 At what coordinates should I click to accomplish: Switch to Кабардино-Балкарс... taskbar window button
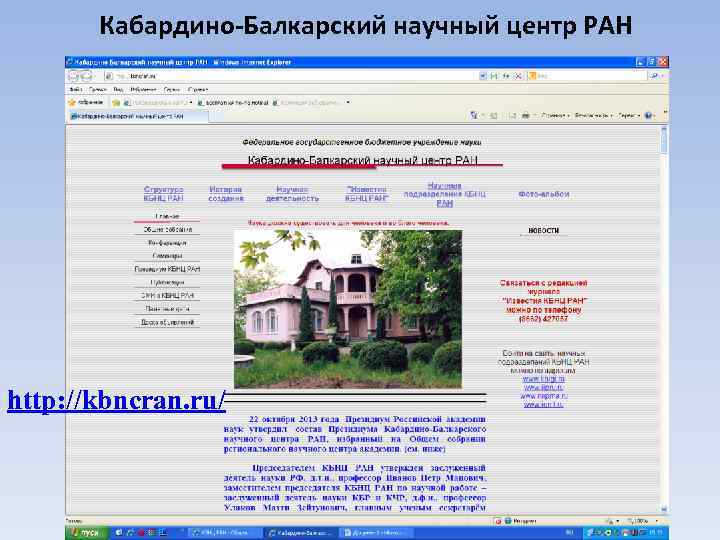[x=300, y=533]
